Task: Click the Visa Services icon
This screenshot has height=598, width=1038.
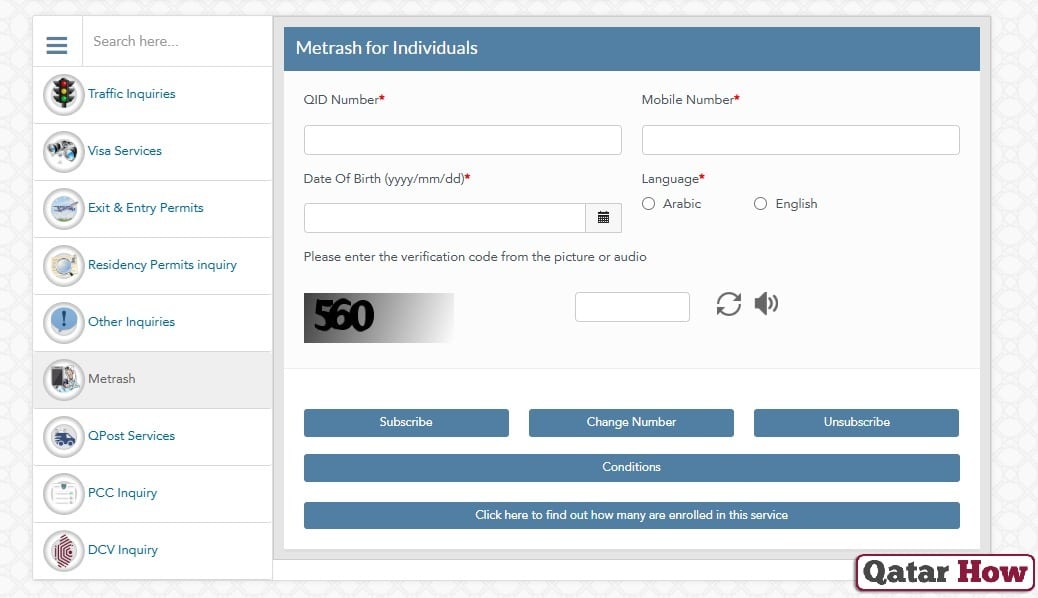Action: 64,151
